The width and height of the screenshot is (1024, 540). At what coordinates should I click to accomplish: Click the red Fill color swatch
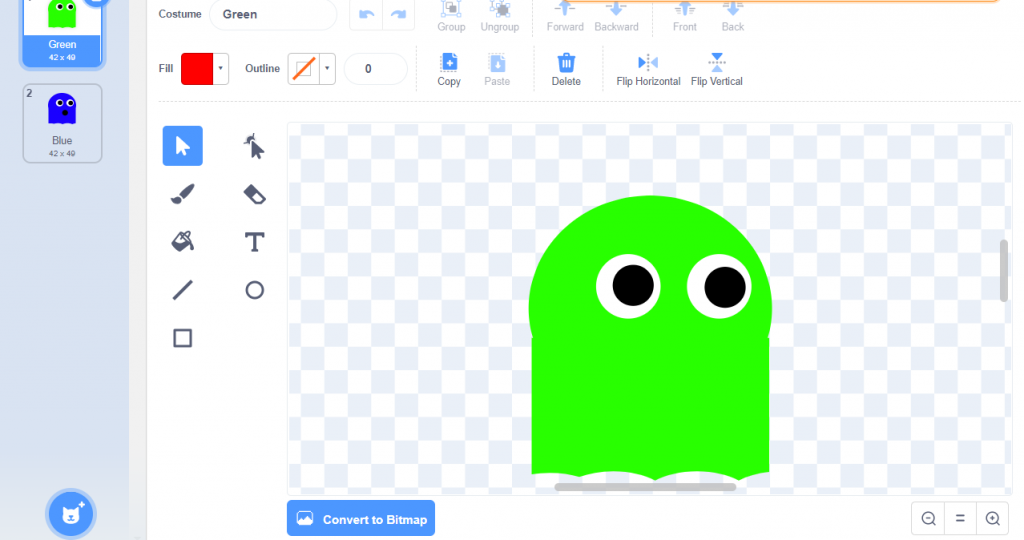tap(197, 69)
